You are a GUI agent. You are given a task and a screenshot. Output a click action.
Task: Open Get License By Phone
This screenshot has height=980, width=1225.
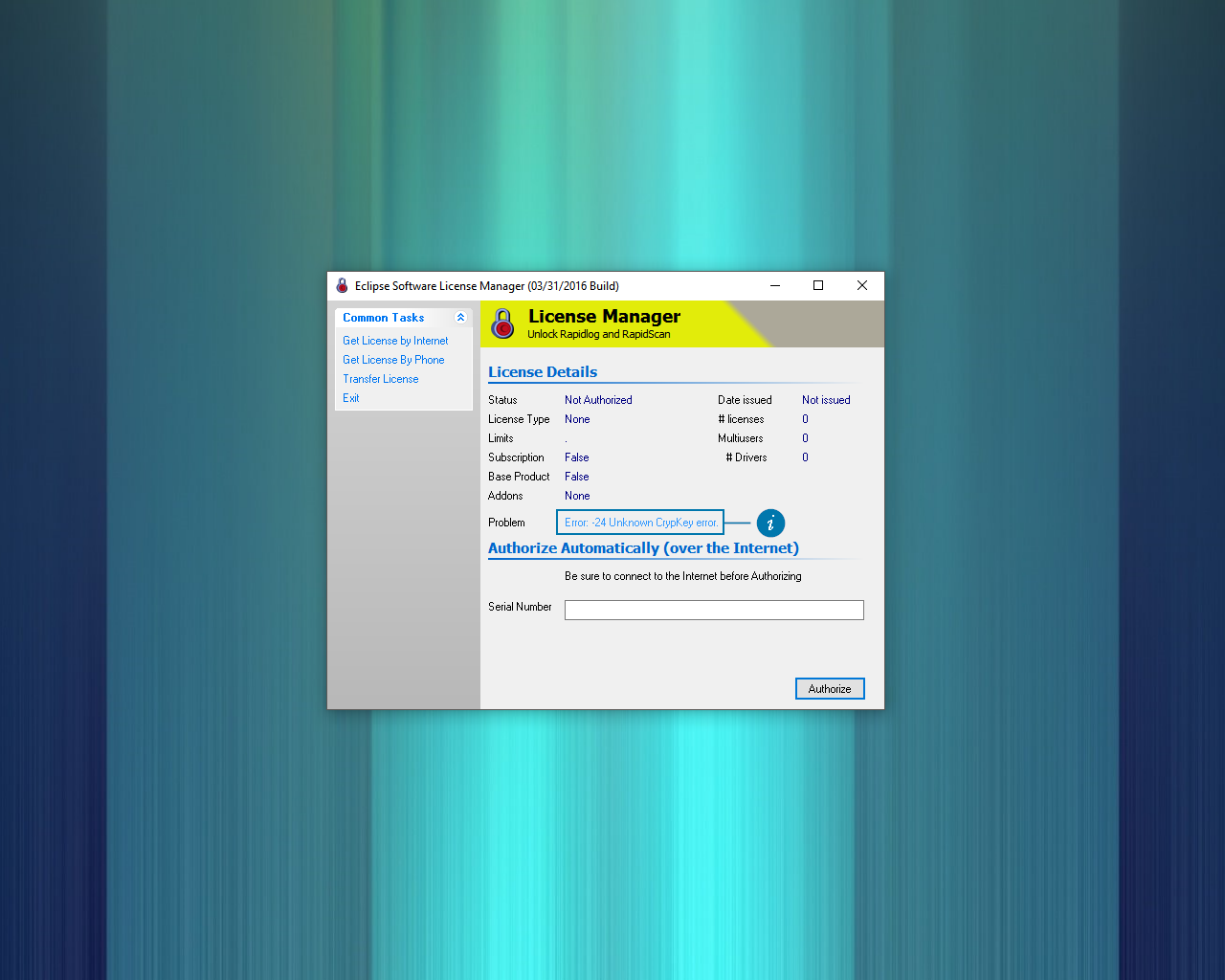[x=393, y=360]
